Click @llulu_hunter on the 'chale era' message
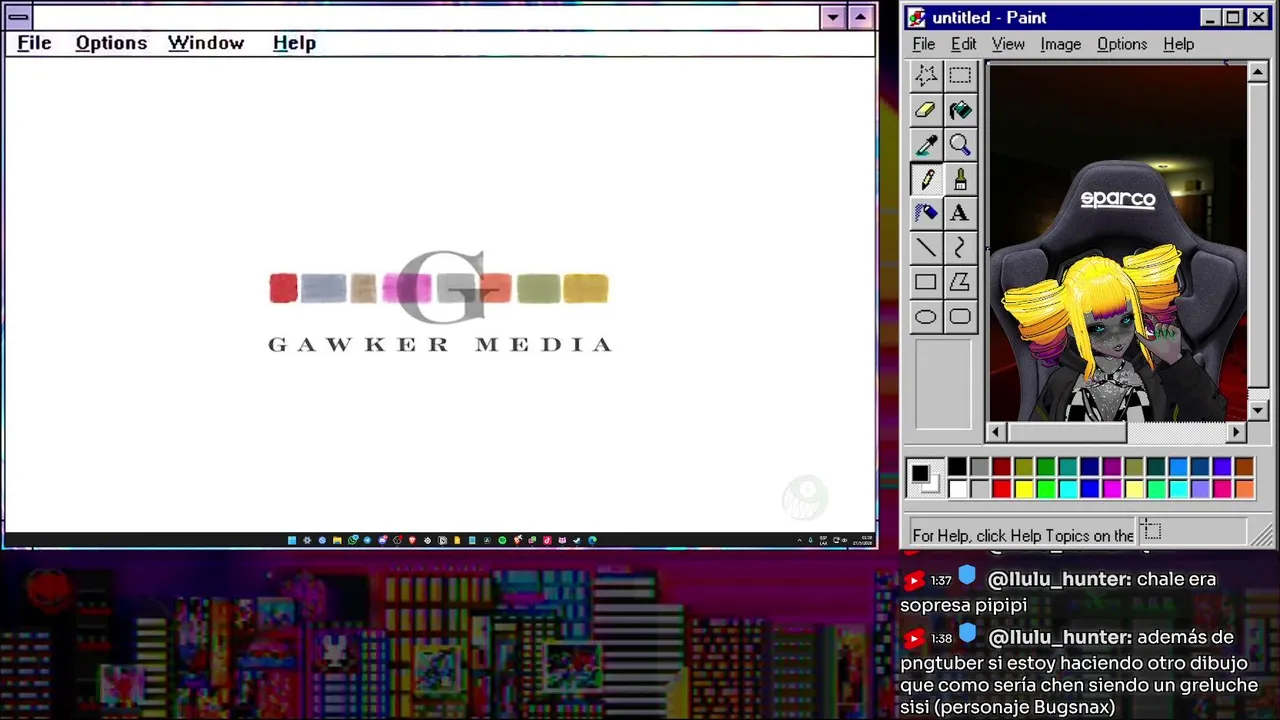The width and height of the screenshot is (1280, 720). tap(1059, 579)
